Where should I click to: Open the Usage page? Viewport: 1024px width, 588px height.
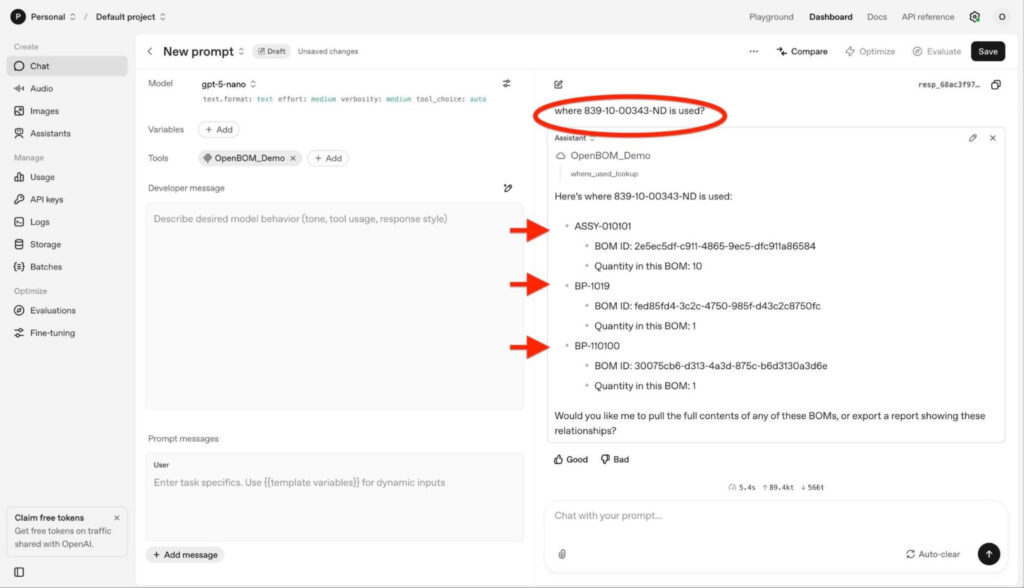pos(67,177)
